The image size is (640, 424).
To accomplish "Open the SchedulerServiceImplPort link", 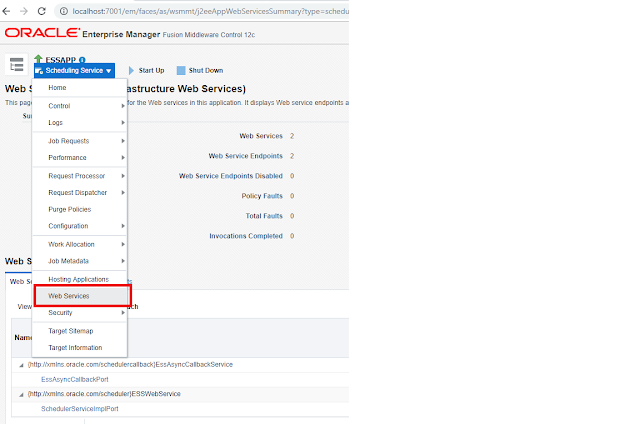I will click(80, 409).
